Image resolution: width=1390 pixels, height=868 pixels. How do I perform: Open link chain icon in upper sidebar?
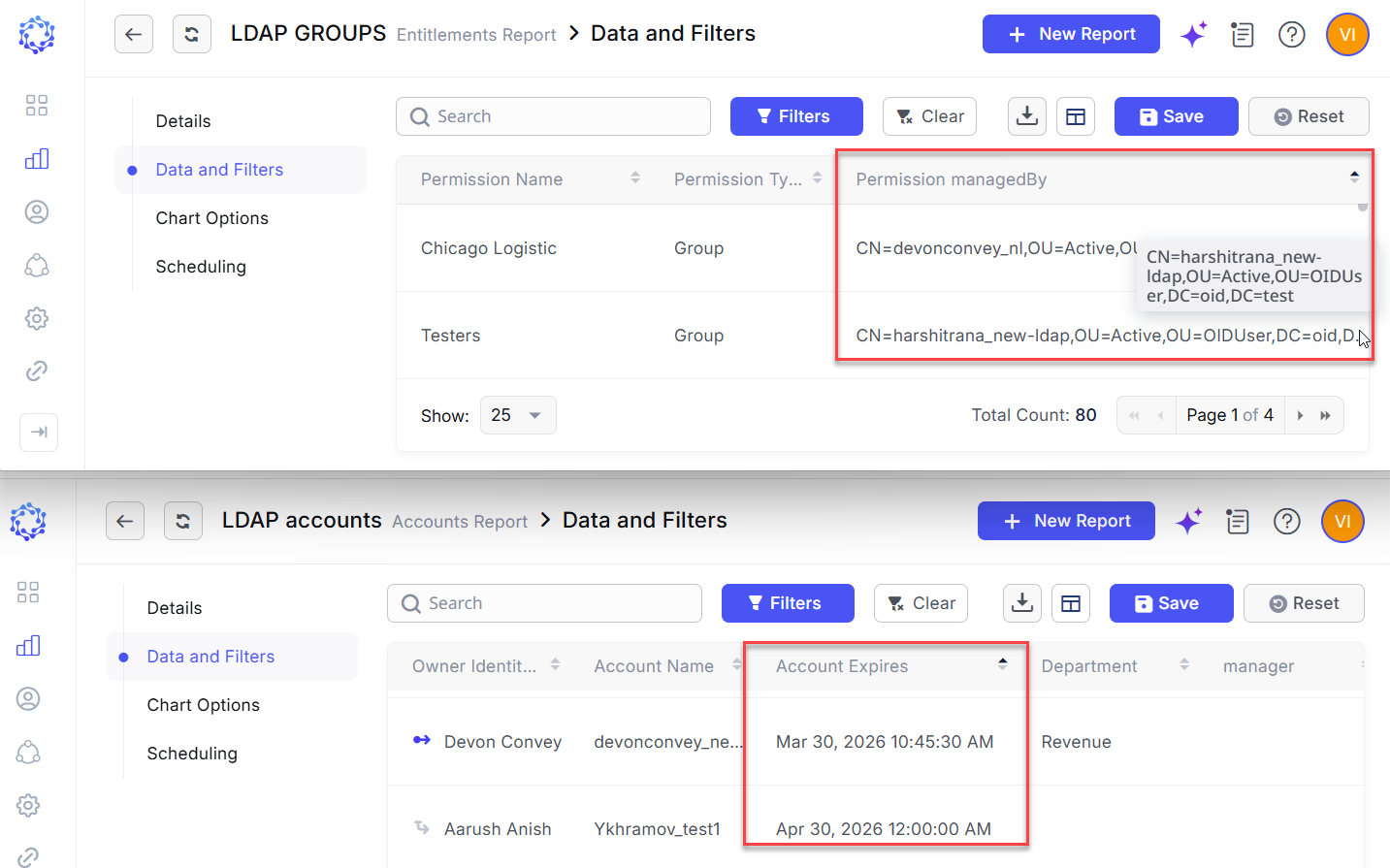(37, 370)
